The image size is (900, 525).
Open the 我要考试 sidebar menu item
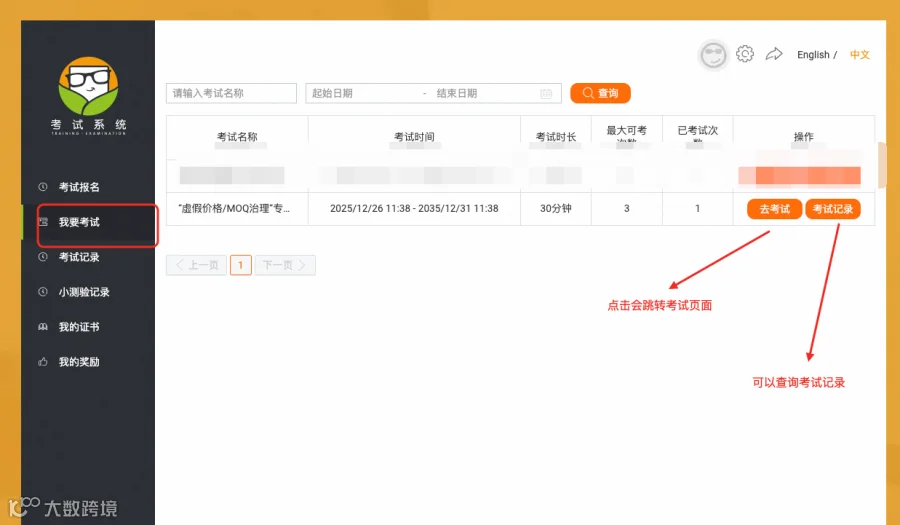pyautogui.click(x=88, y=222)
